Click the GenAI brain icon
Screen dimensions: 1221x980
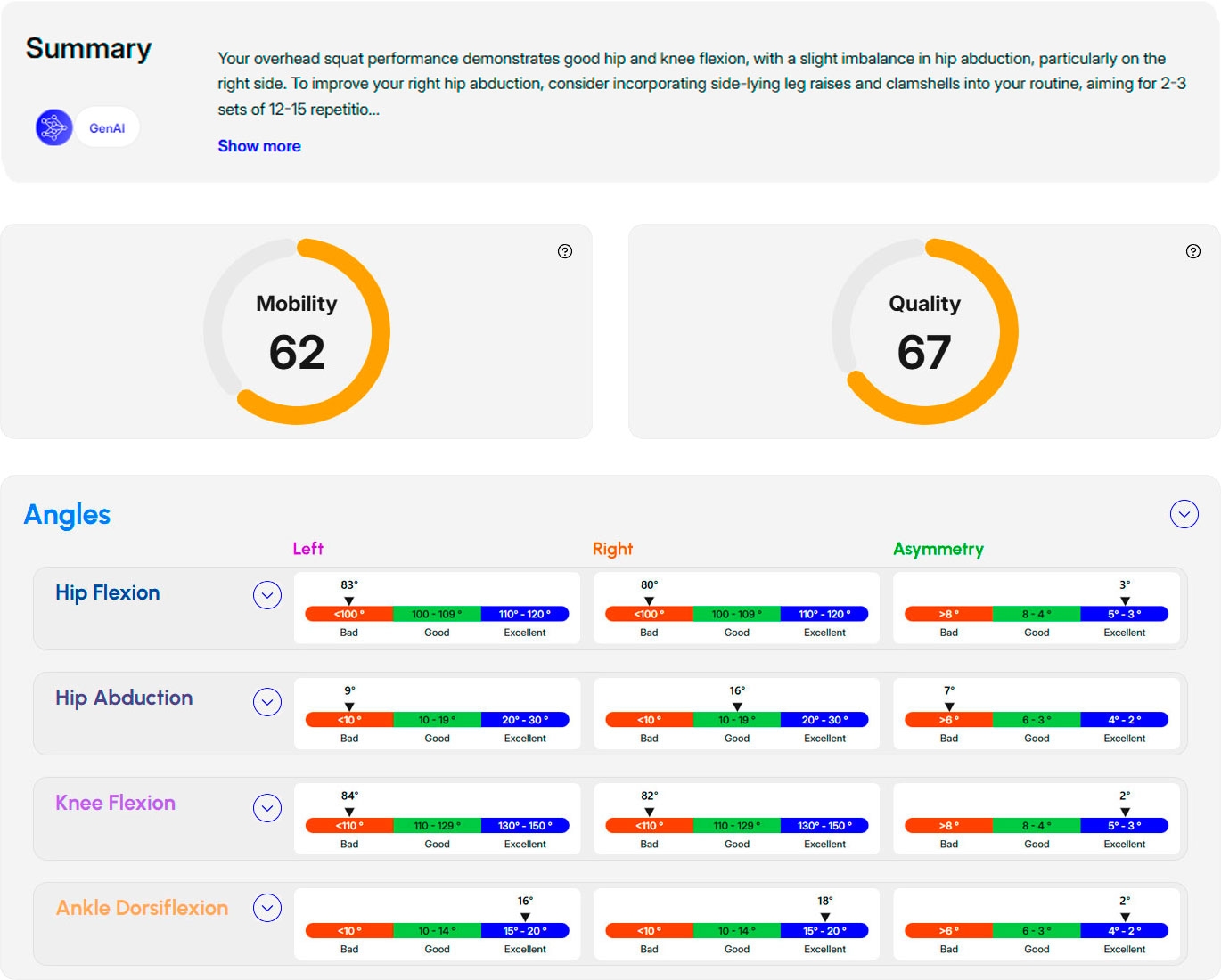[x=53, y=127]
